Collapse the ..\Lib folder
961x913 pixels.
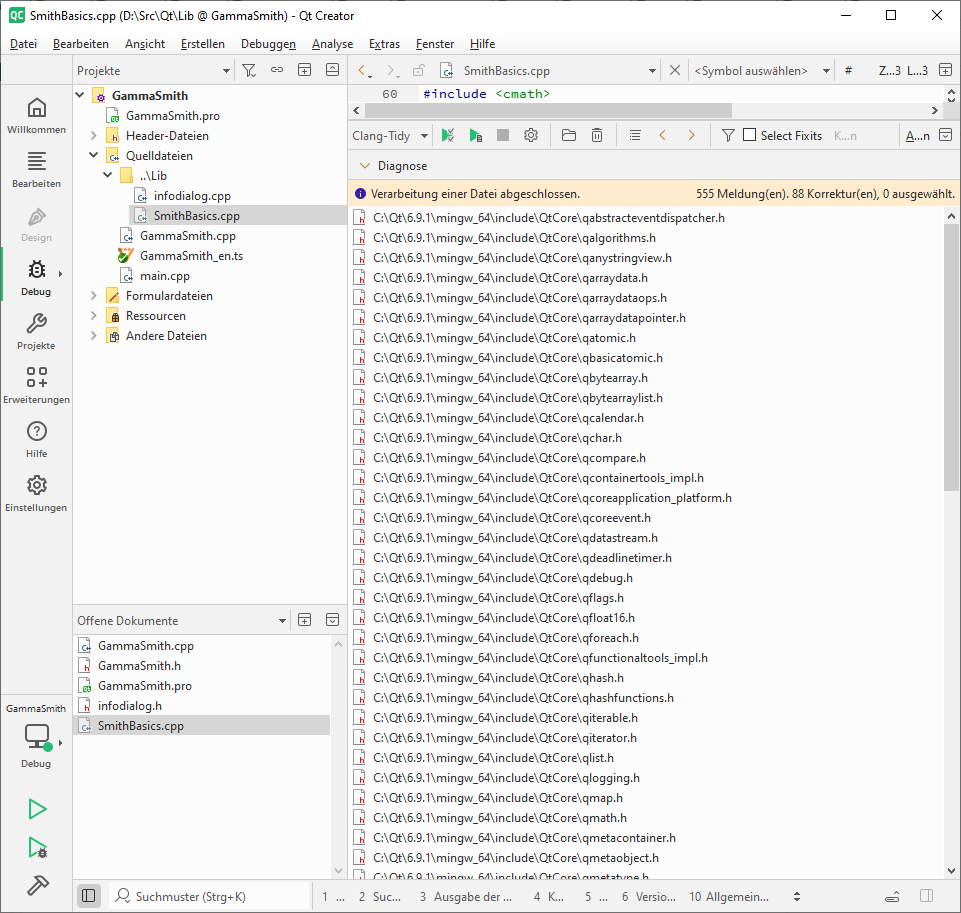(x=108, y=175)
